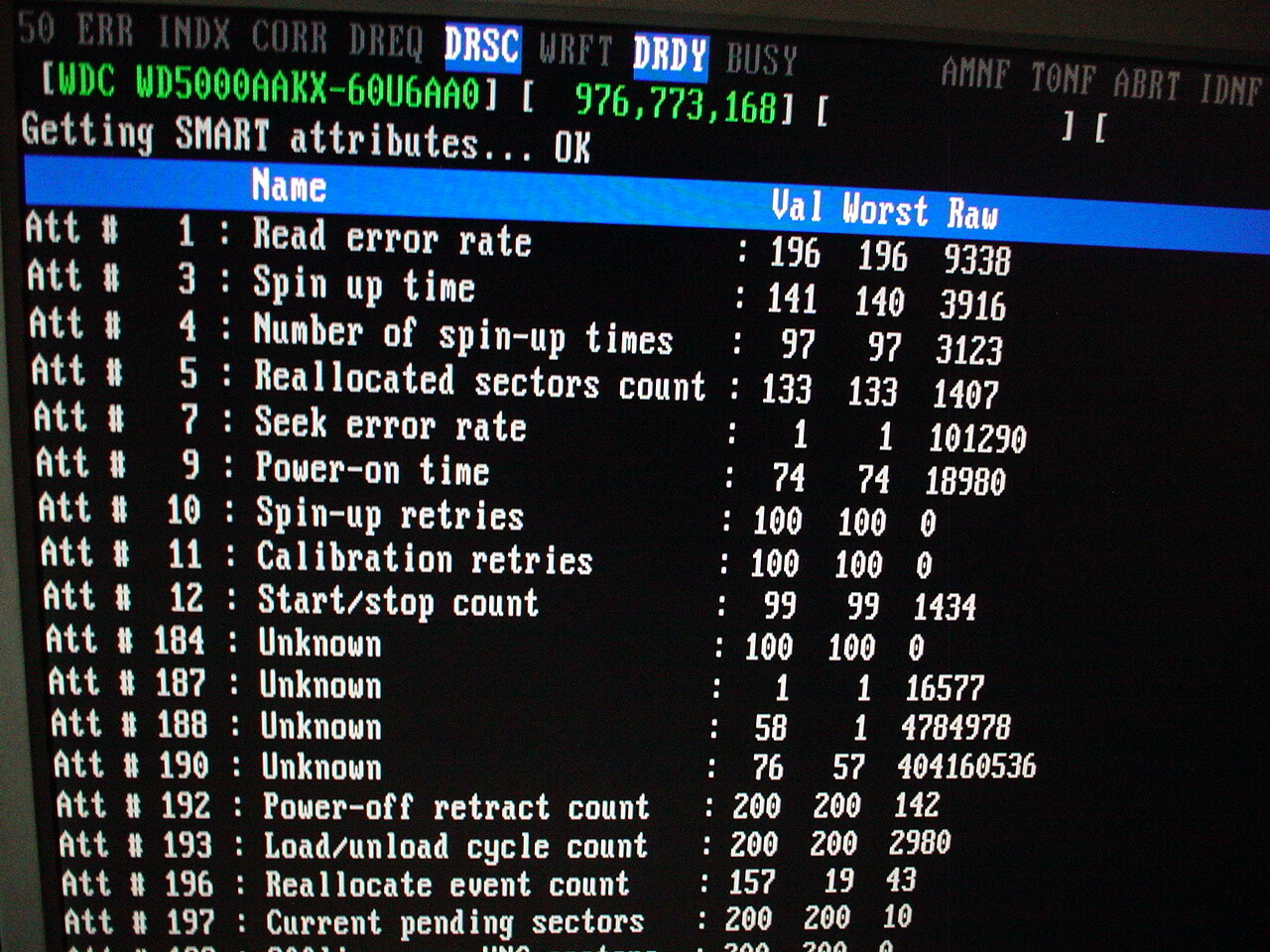Screen dimensions: 1270x952
Task: Select raw value 4784978 in attribute 188 row
Action: point(955,727)
